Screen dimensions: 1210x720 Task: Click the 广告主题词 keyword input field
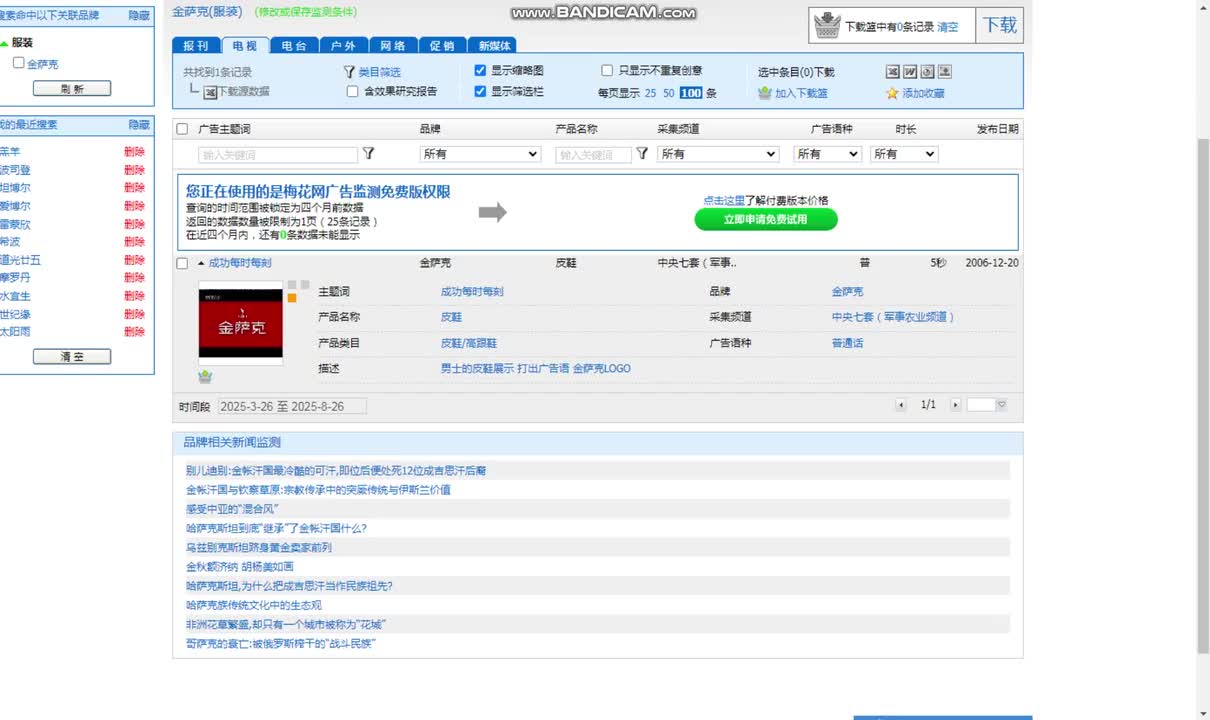278,155
